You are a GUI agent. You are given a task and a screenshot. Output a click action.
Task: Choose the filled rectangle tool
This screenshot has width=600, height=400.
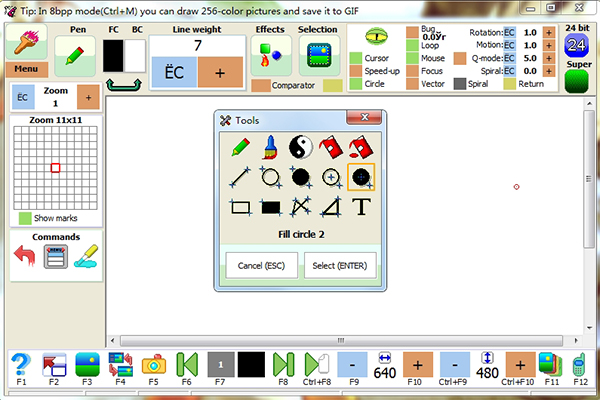coord(270,208)
